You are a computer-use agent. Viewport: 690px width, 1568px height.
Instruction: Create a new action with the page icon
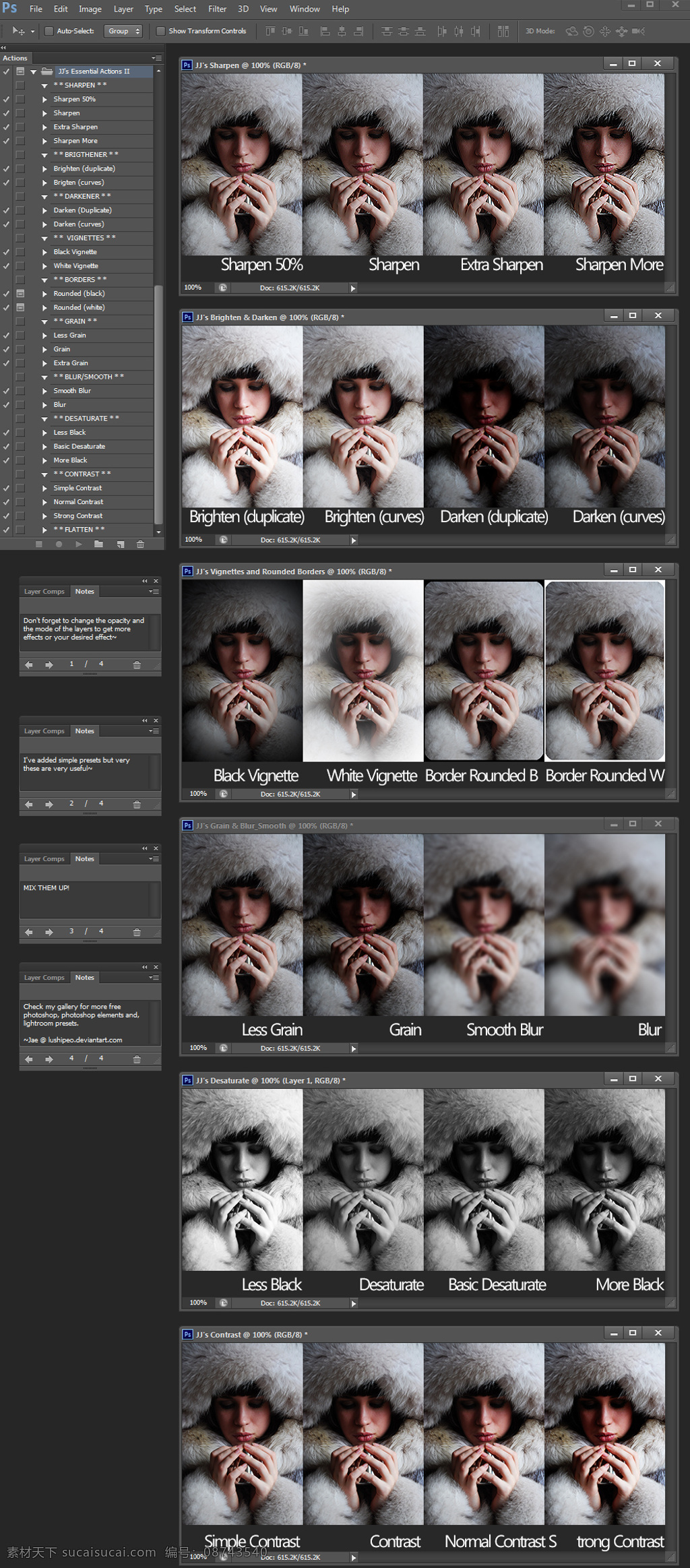click(x=121, y=544)
